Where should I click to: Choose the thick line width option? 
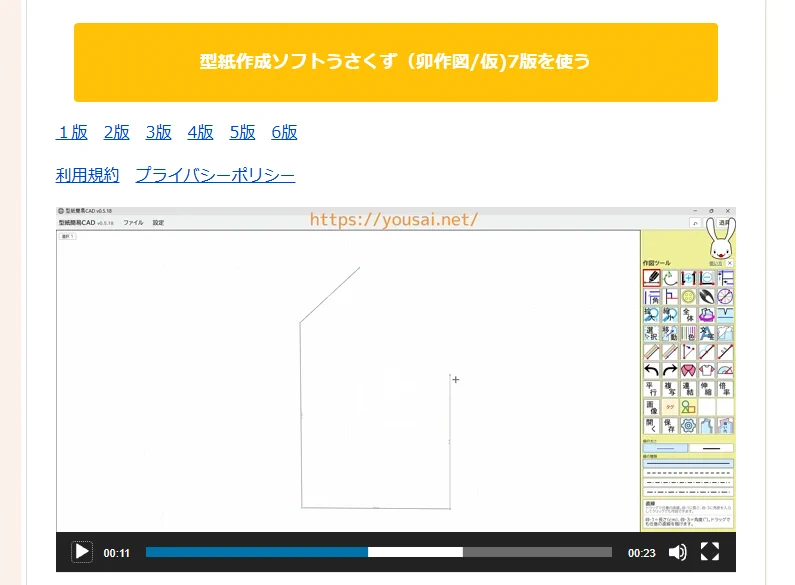[x=711, y=448]
